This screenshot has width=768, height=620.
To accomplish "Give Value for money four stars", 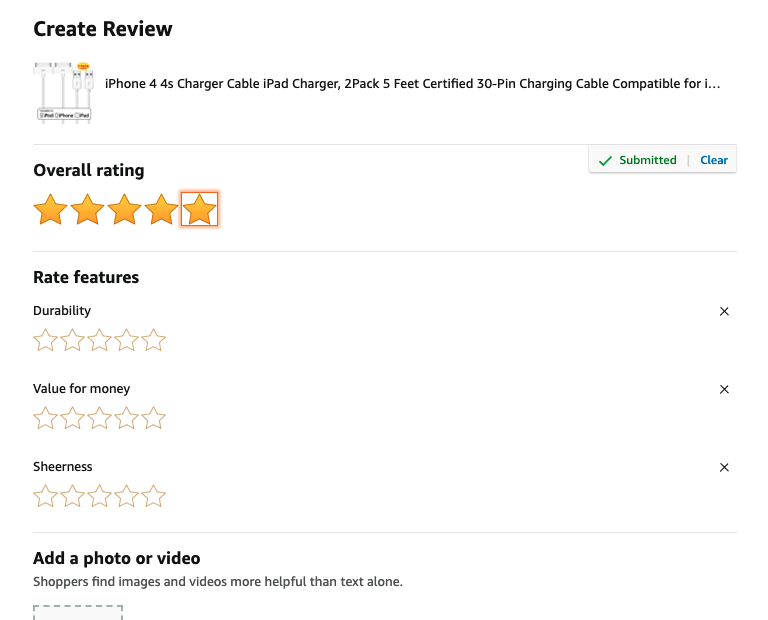I will [x=126, y=419].
